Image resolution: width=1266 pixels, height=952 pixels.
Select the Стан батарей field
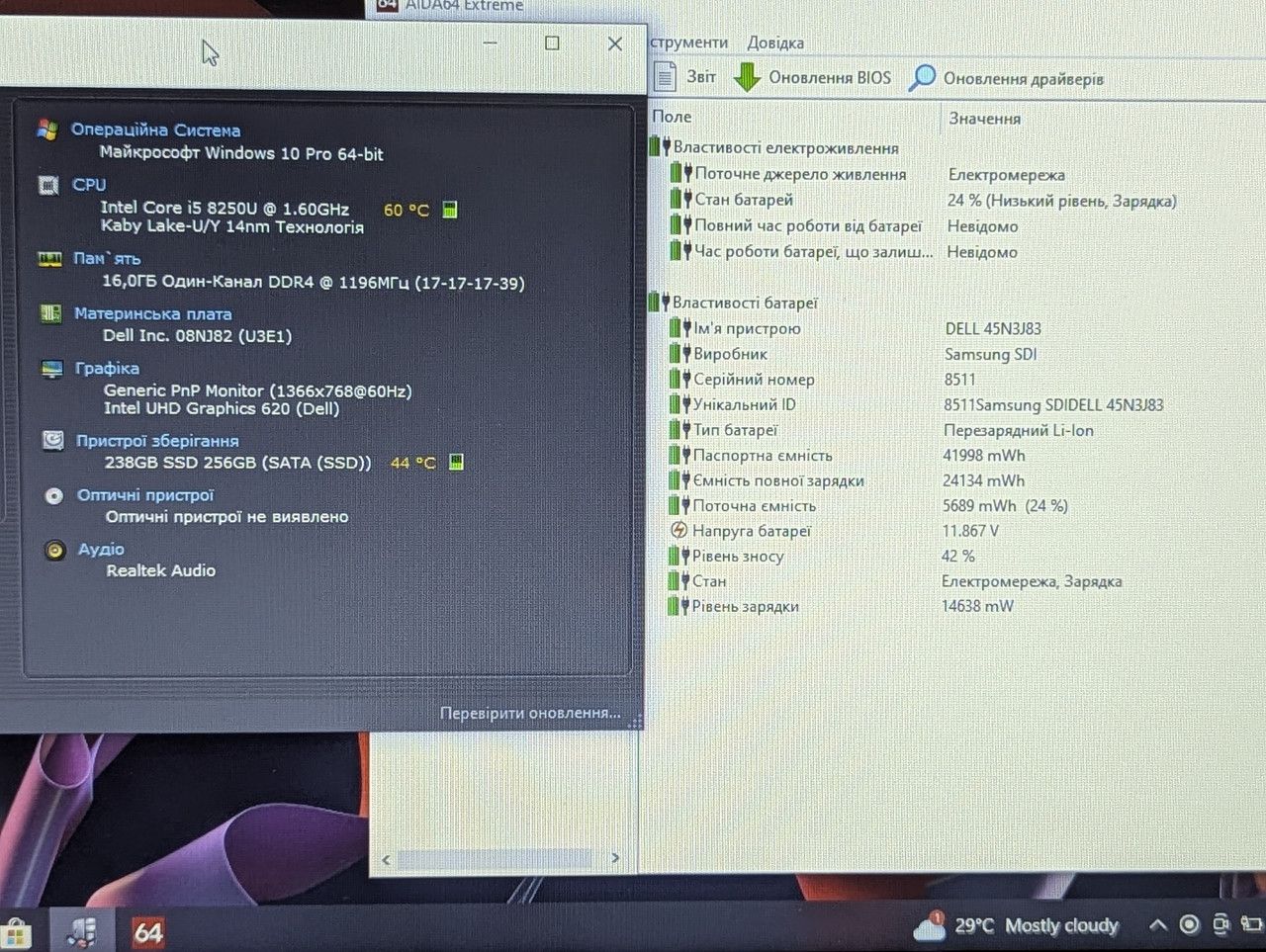pos(744,200)
